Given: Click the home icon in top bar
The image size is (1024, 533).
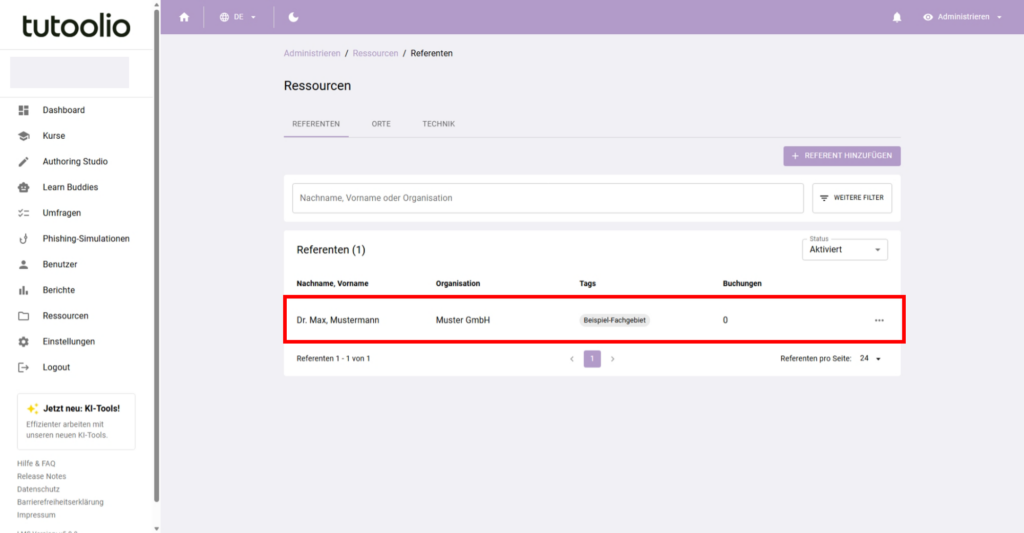Looking at the screenshot, I should (x=184, y=17).
